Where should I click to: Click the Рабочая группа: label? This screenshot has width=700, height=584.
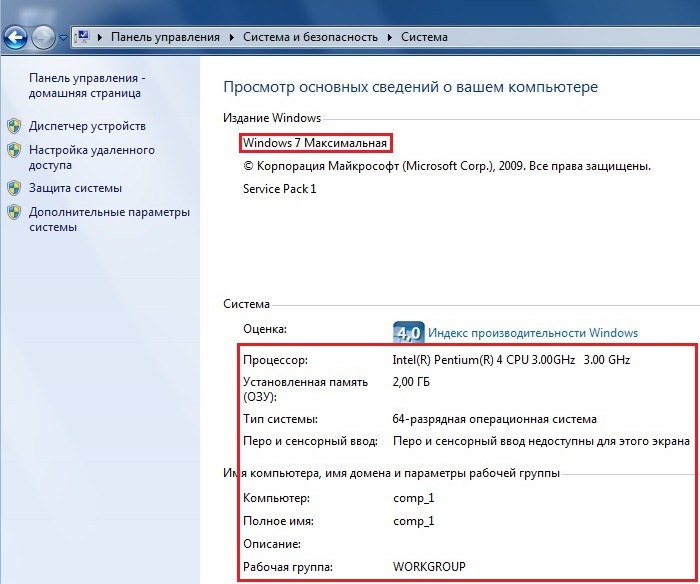point(288,567)
